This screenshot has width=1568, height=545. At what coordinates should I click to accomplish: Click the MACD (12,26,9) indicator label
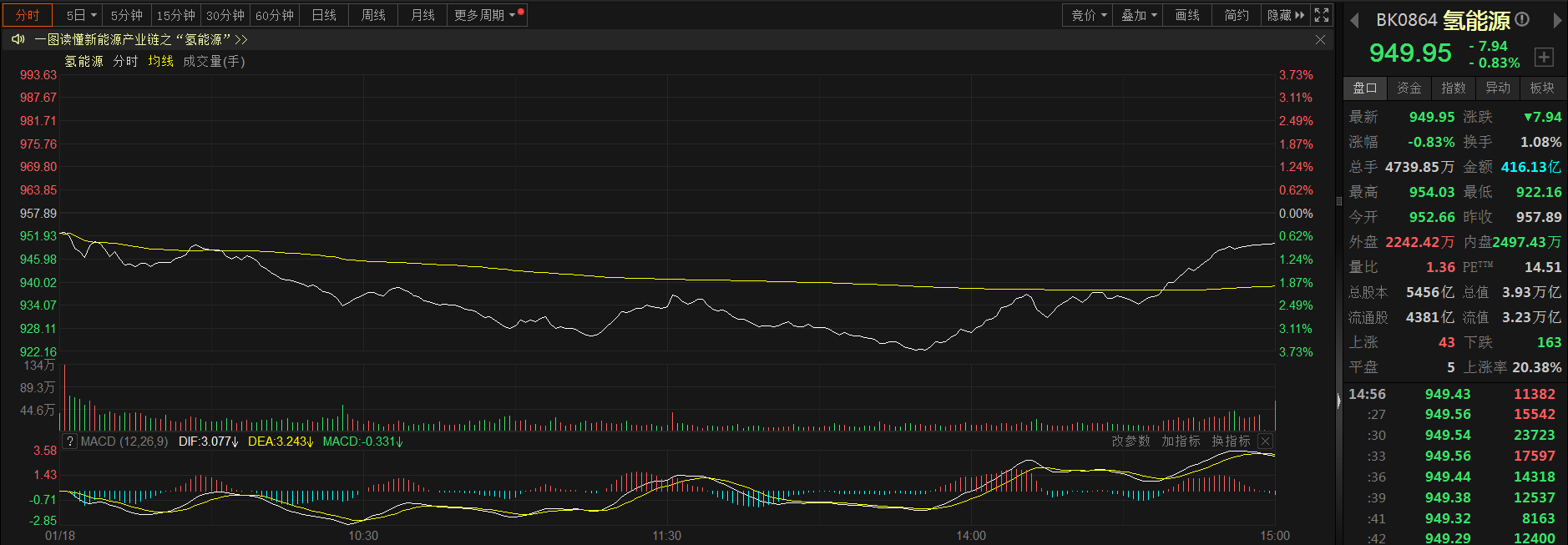pos(124,442)
